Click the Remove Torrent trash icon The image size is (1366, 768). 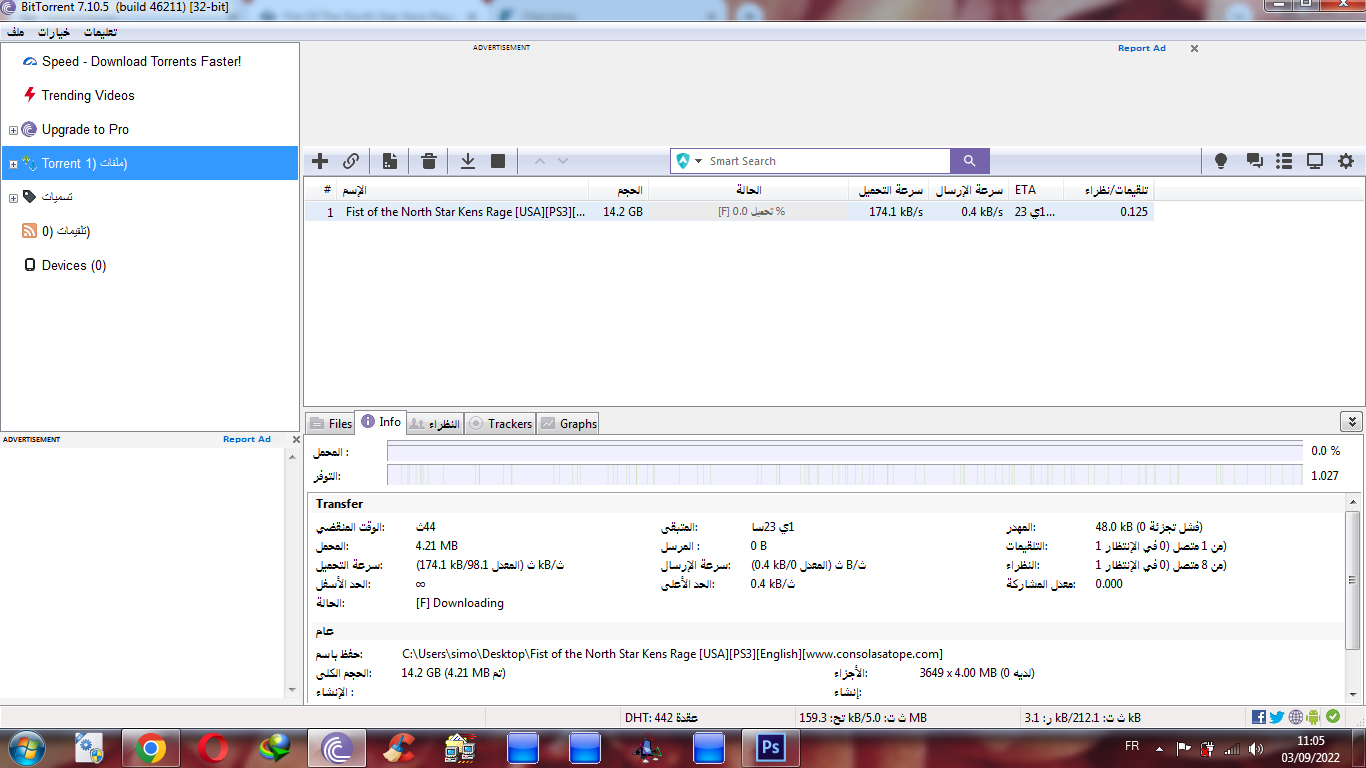(x=429, y=161)
